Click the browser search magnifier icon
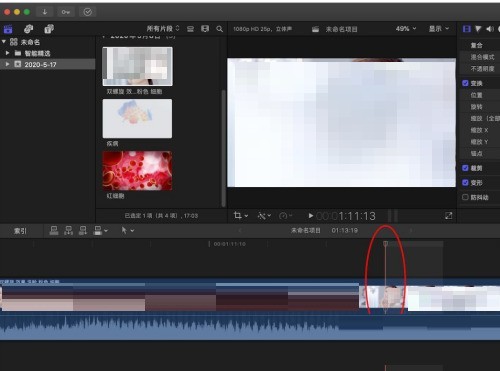 coord(219,29)
